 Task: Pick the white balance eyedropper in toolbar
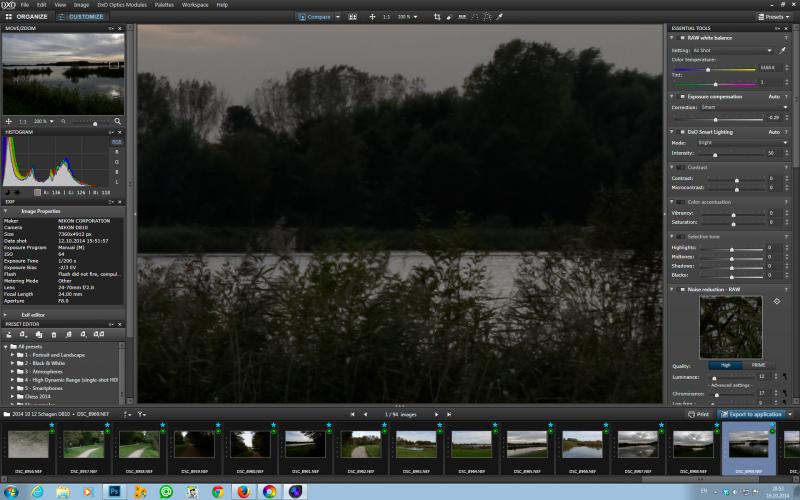click(500, 17)
